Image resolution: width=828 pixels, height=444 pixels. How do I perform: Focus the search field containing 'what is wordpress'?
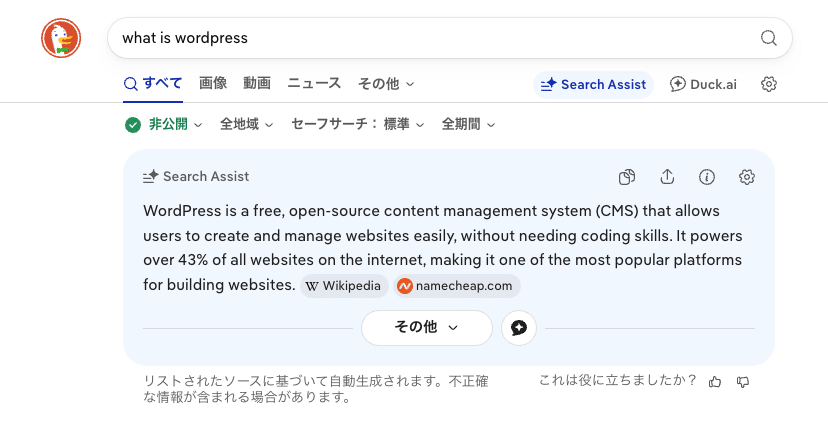[449, 38]
